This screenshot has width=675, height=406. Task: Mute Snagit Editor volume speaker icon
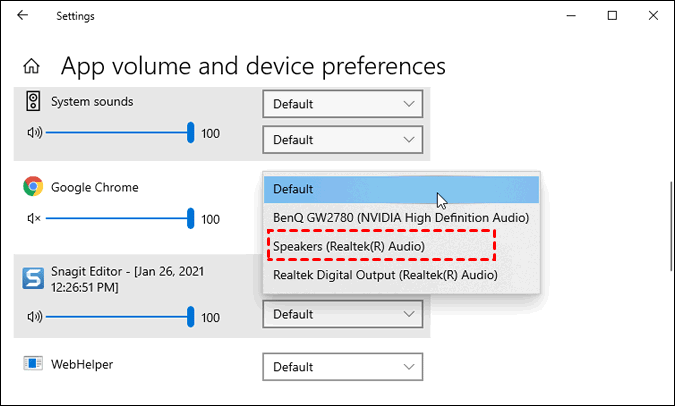tap(34, 317)
